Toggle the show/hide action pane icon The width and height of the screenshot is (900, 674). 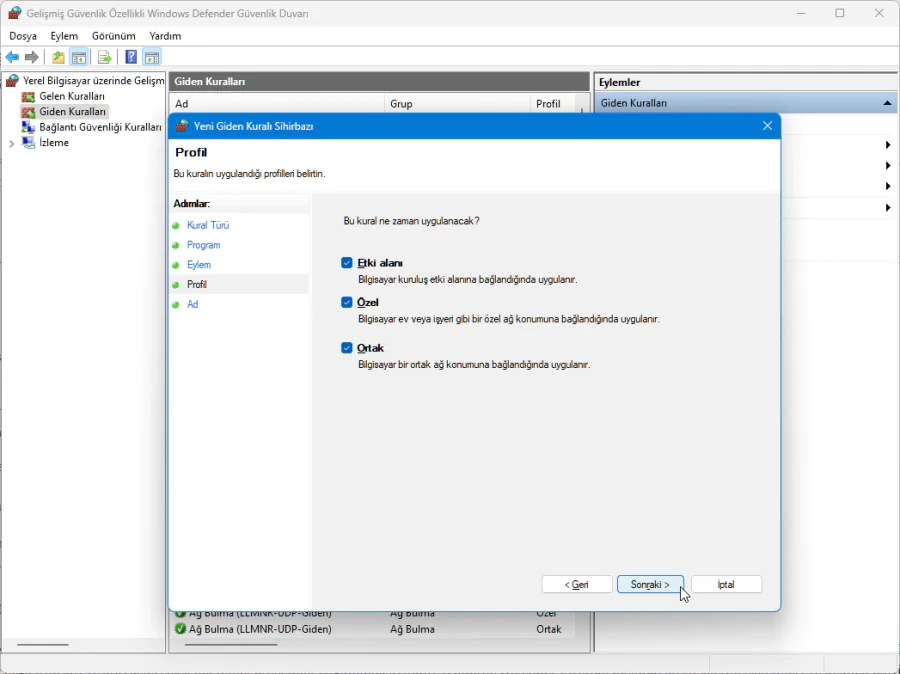click(x=152, y=57)
